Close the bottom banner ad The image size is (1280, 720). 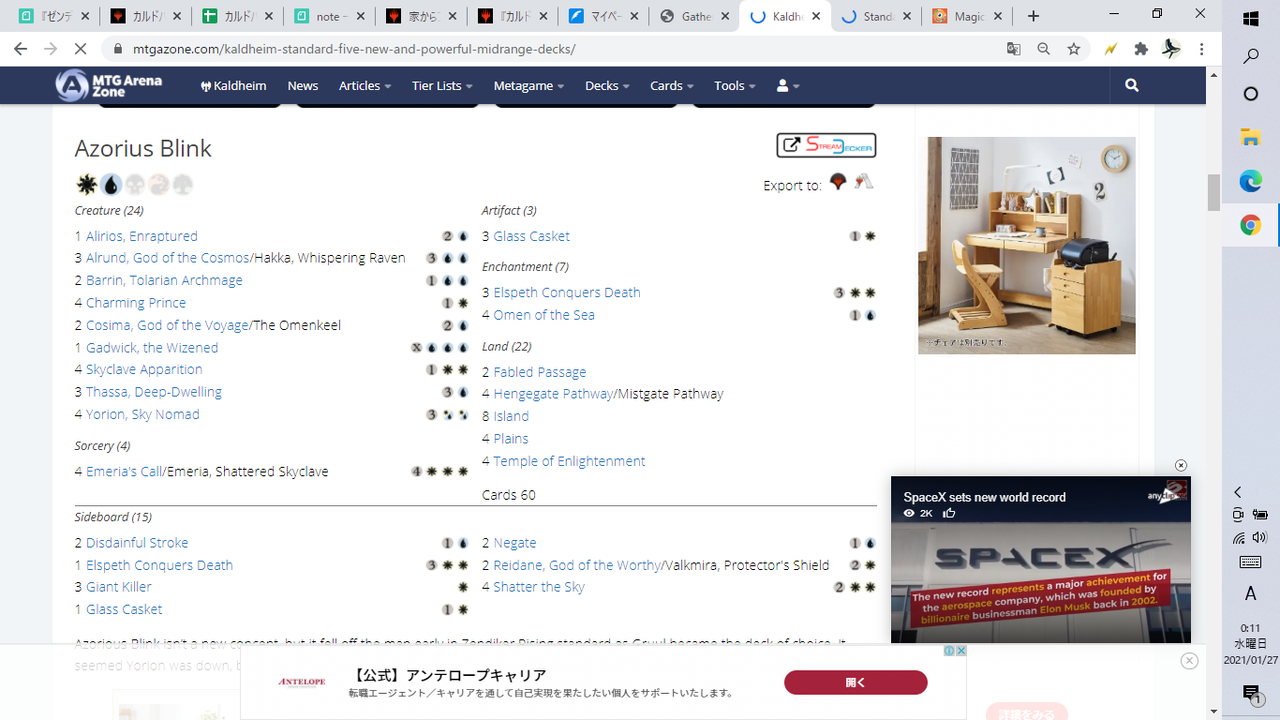click(1189, 660)
